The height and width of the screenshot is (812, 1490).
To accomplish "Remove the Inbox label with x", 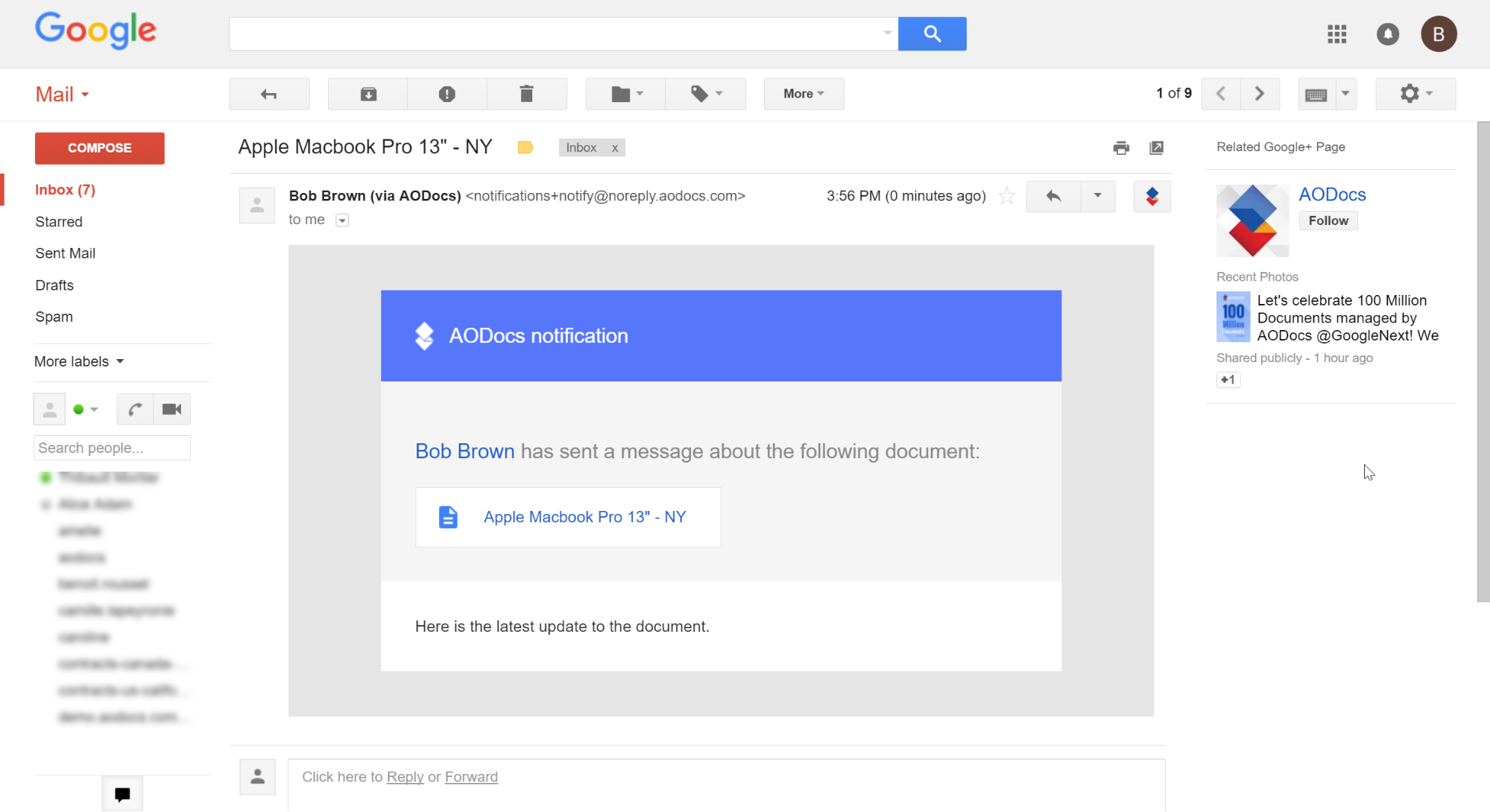I will click(615, 148).
